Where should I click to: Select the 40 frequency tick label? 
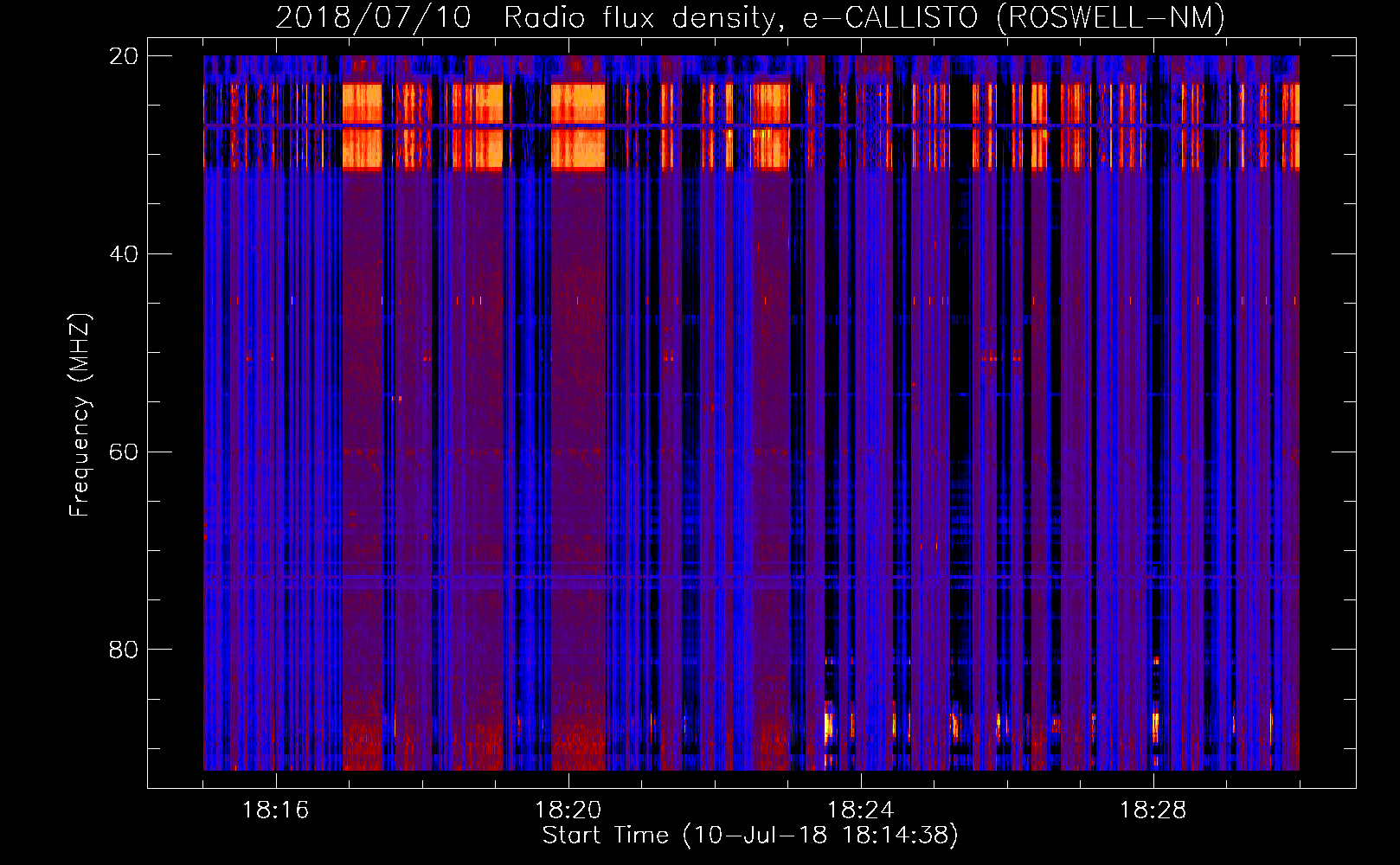click(124, 253)
